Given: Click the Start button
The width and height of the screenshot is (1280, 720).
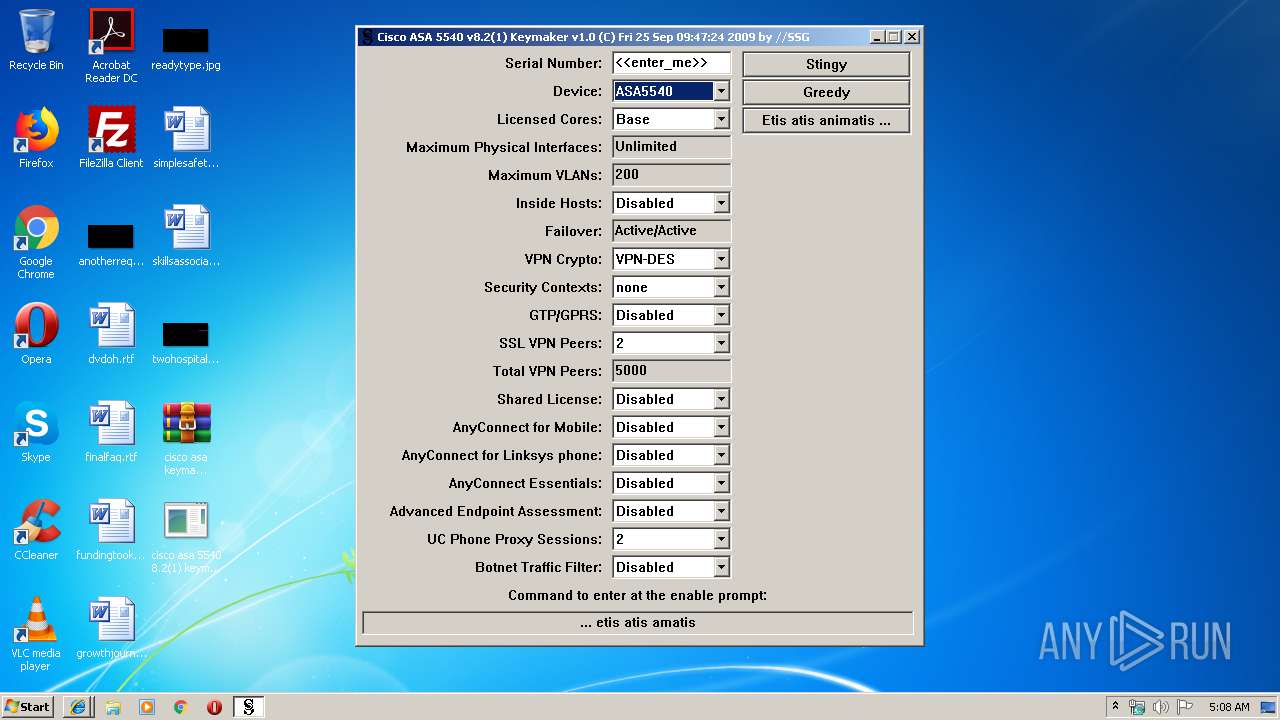Looking at the screenshot, I should (28, 707).
